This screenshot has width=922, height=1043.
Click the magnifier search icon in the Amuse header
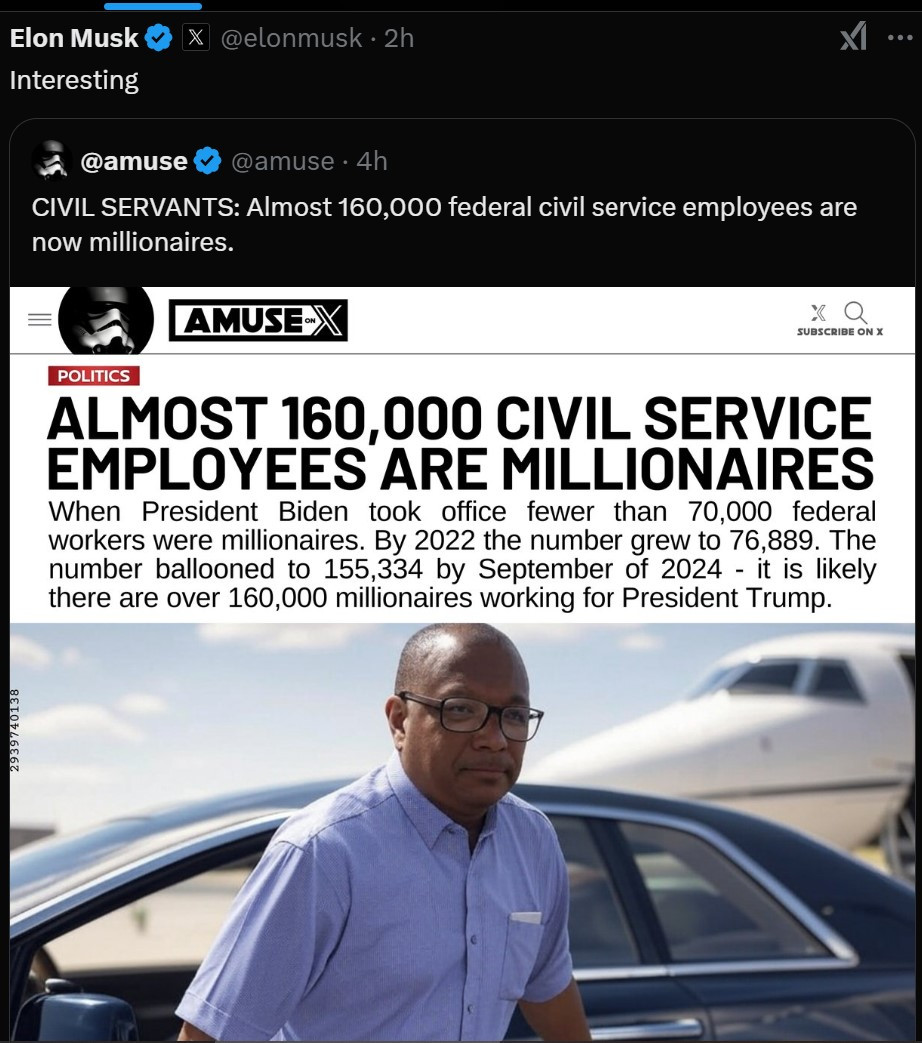click(x=856, y=313)
